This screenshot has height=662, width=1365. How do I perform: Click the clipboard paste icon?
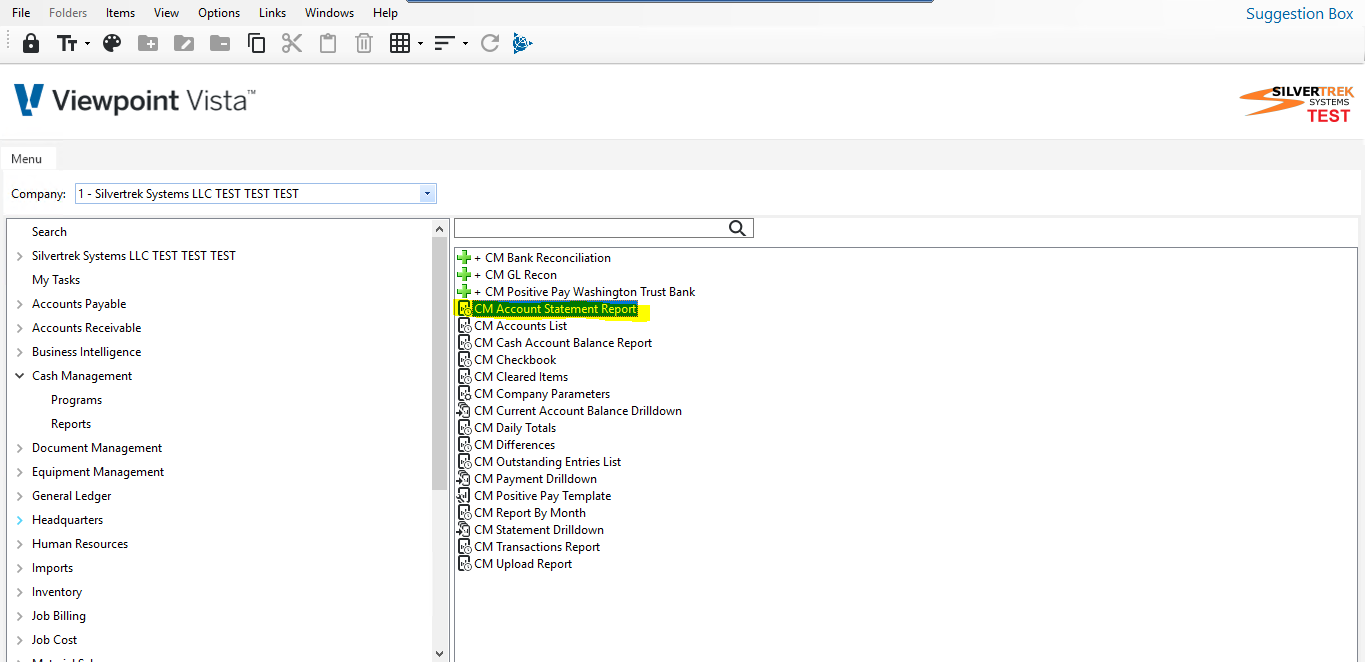click(x=328, y=43)
